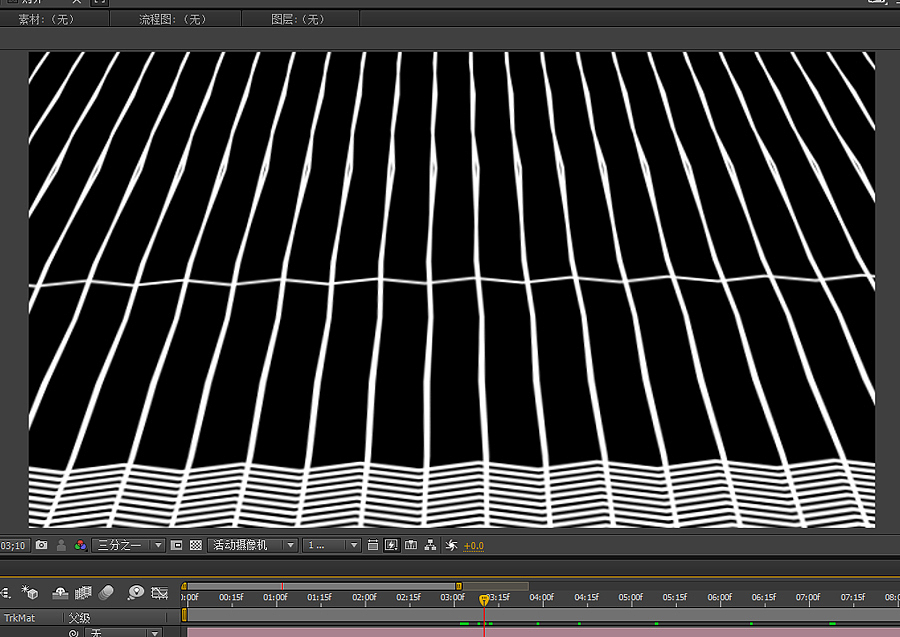Viewport: 900px width, 637px height.
Task: Click the work area start marker
Action: tap(184, 615)
